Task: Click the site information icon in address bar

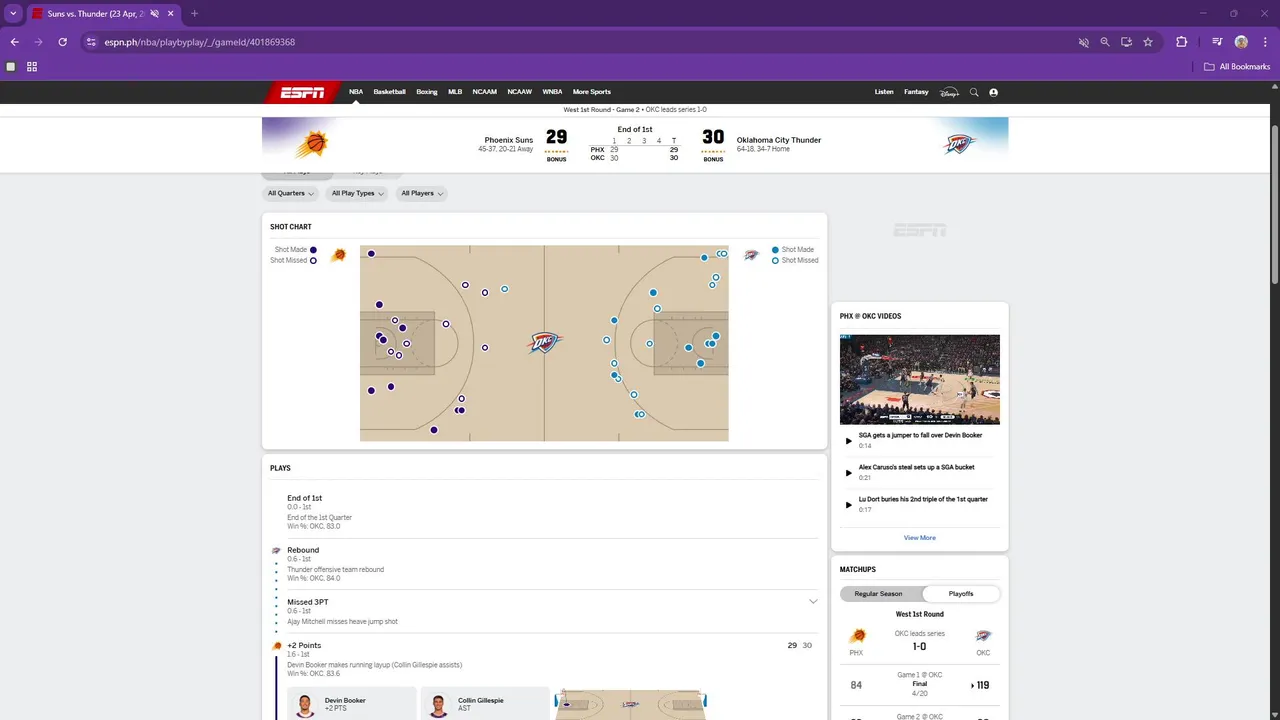Action: 91,42
